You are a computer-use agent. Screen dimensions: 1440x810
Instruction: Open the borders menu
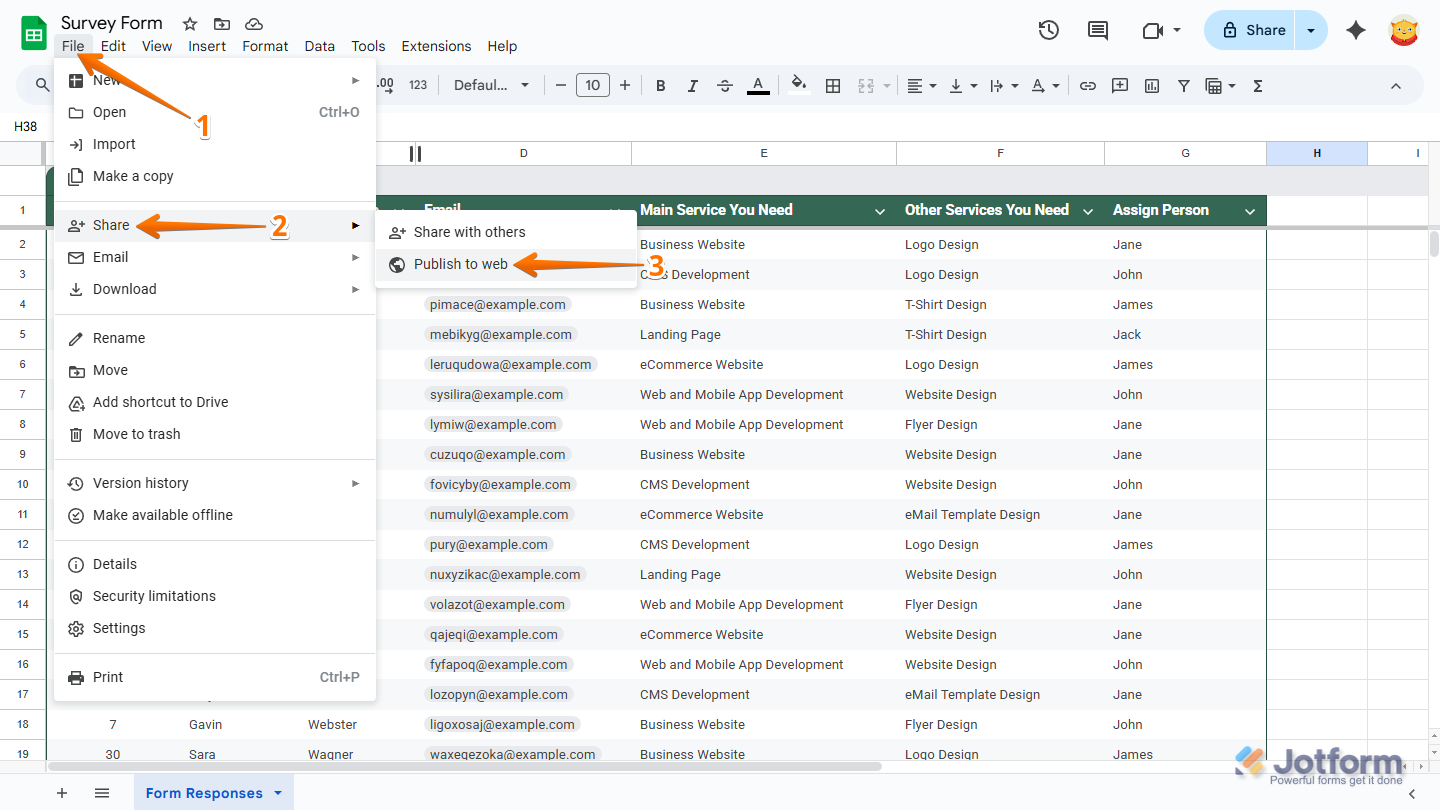[833, 85]
